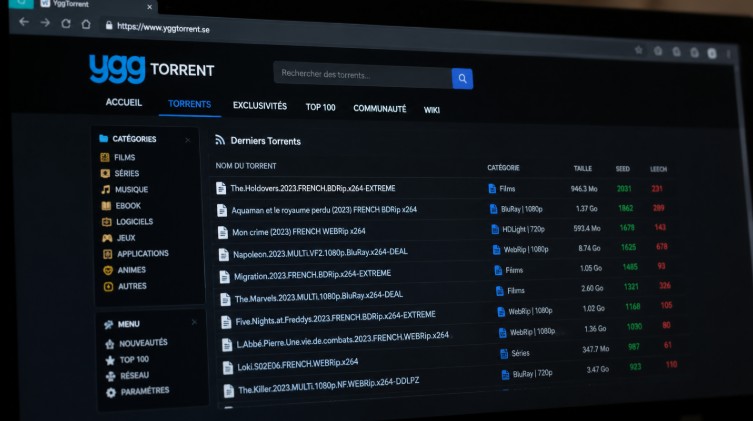The height and width of the screenshot is (421, 753).
Task: Open Aquaman et le royaume perdu torrent
Action: (x=324, y=210)
